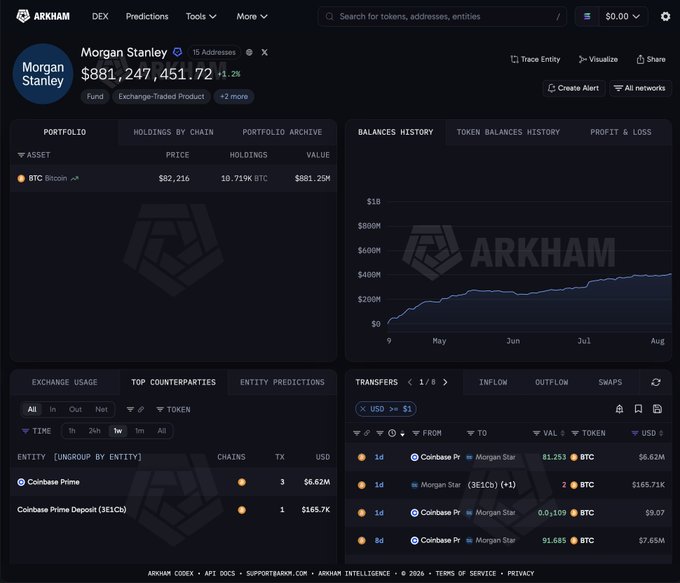This screenshot has width=680, height=583.
Task: Click Bitcoin chain icon in Coinbase Prime row
Action: (242, 482)
